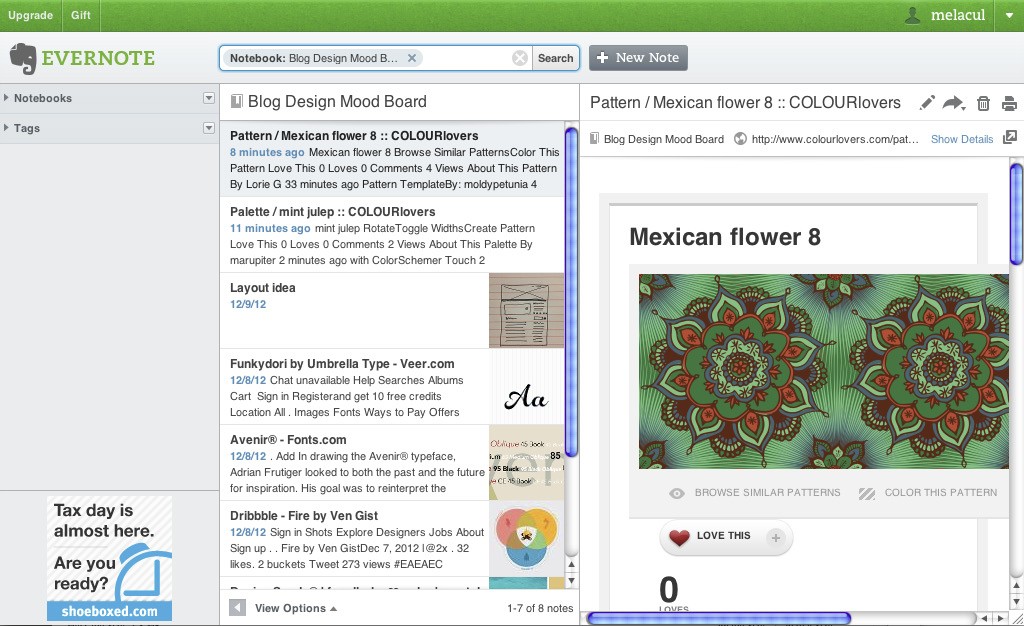Viewport: 1024px width, 626px height.
Task: Expand the Tags tree section
Action: tap(6, 128)
